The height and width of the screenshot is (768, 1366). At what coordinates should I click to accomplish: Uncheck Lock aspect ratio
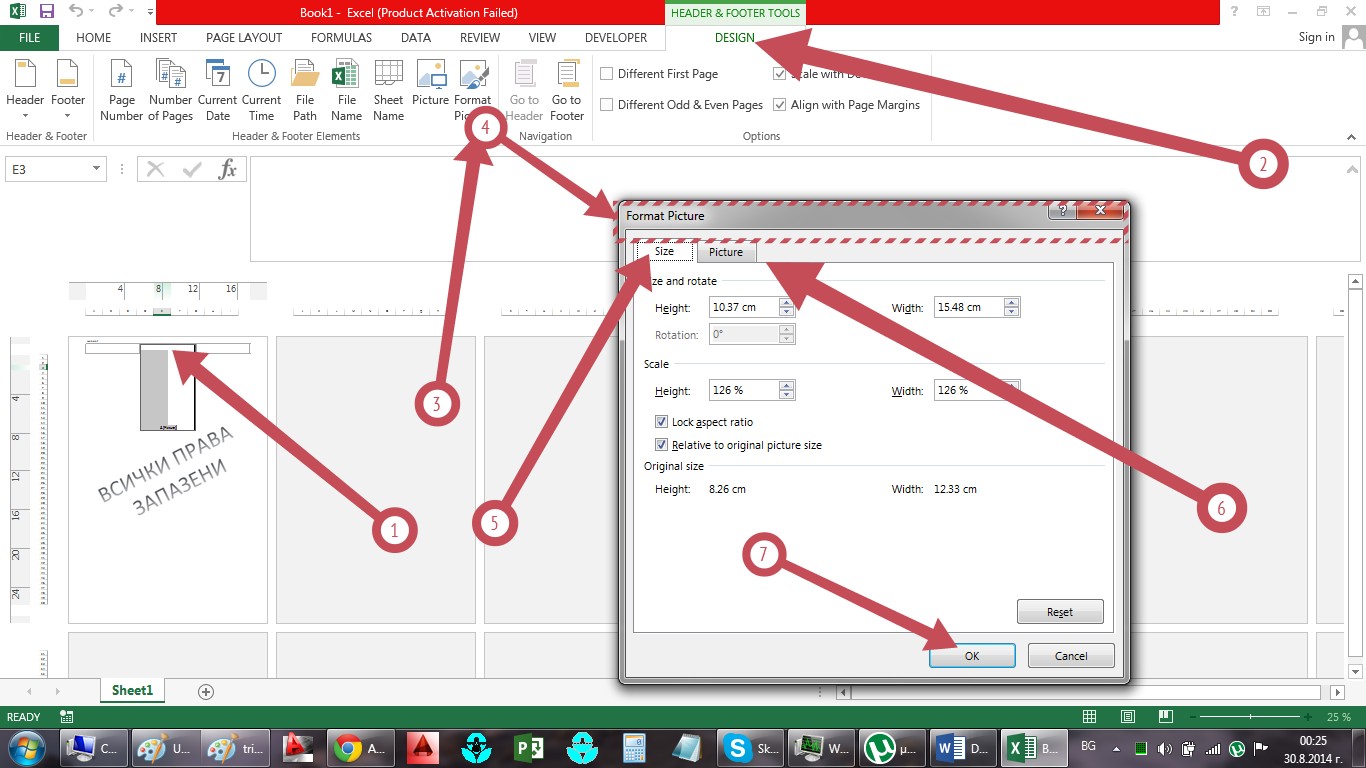[661, 422]
